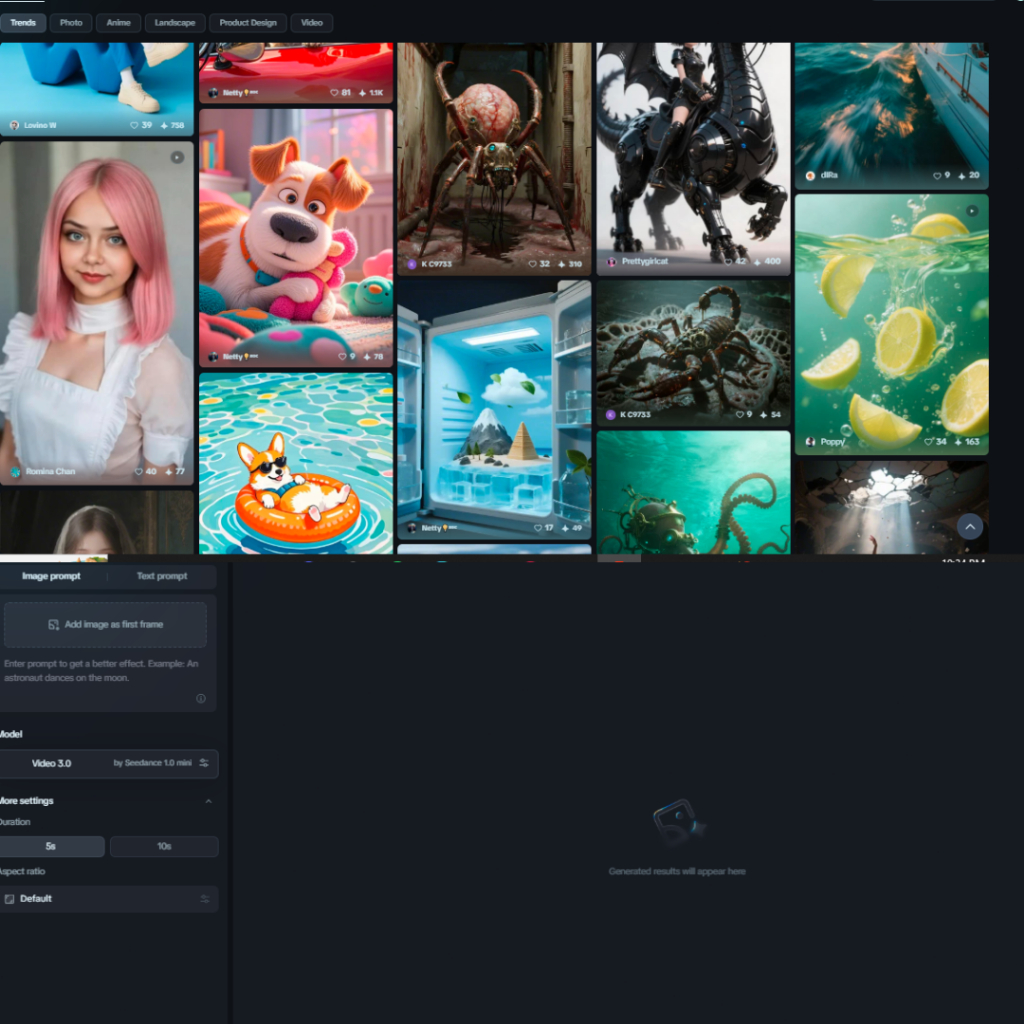1024x1024 pixels.
Task: Open the diver and tentacle underwater thumbnail
Action: (693, 492)
